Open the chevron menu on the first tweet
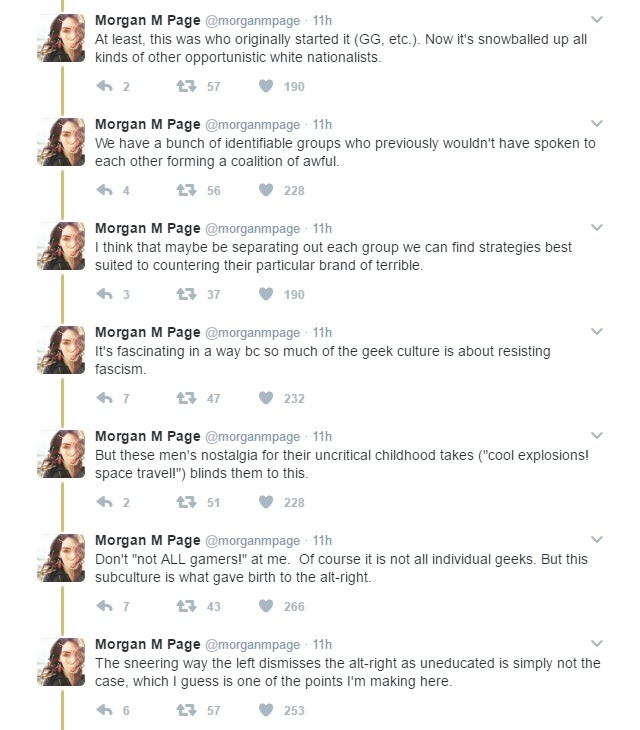The height and width of the screenshot is (730, 640). (x=597, y=20)
